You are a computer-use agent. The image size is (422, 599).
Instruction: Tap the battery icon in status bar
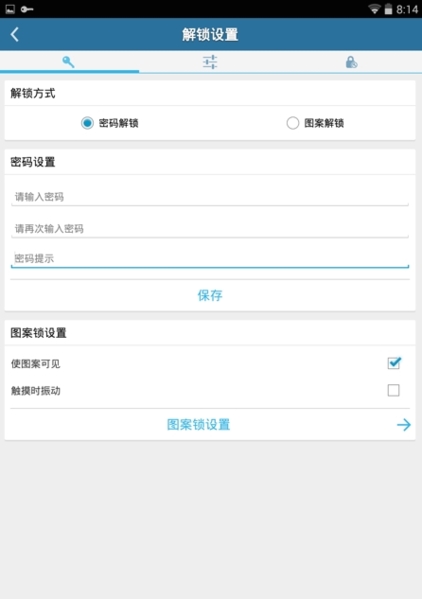click(388, 9)
